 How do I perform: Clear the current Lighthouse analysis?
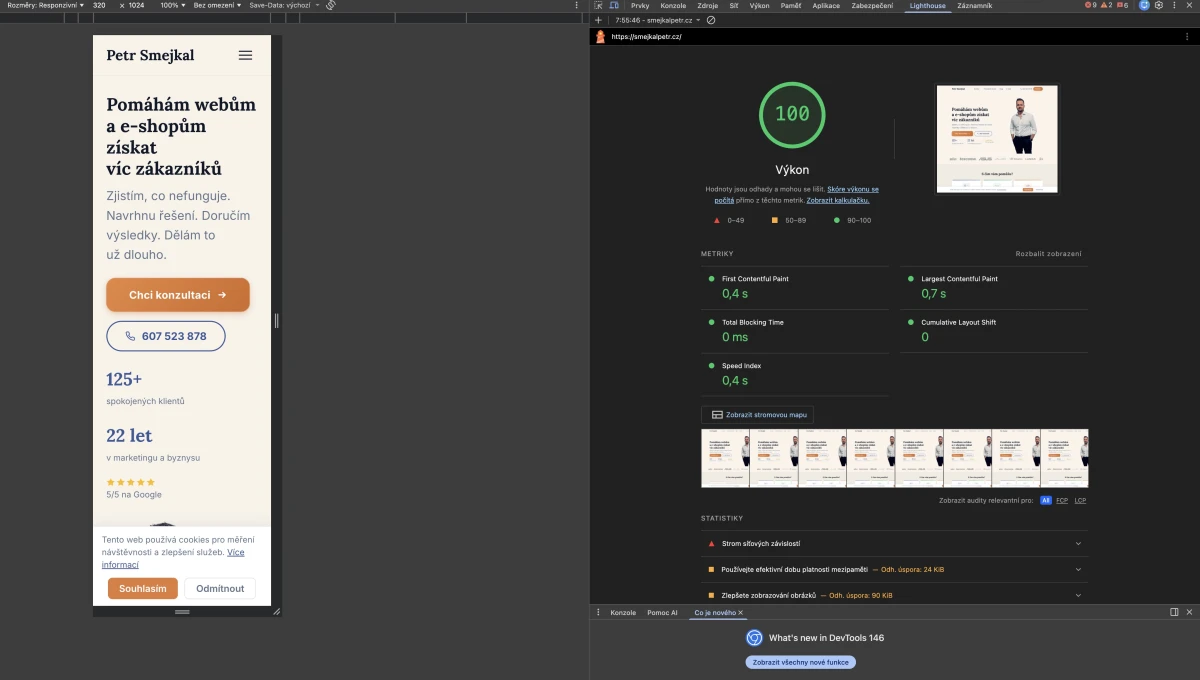(x=710, y=19)
